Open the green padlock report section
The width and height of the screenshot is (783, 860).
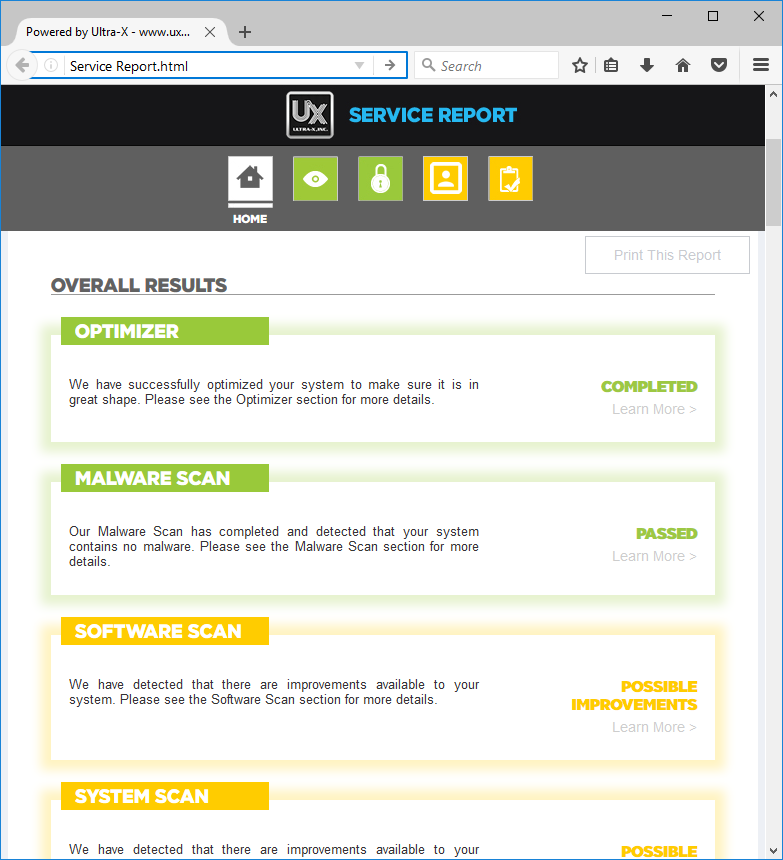pos(380,179)
